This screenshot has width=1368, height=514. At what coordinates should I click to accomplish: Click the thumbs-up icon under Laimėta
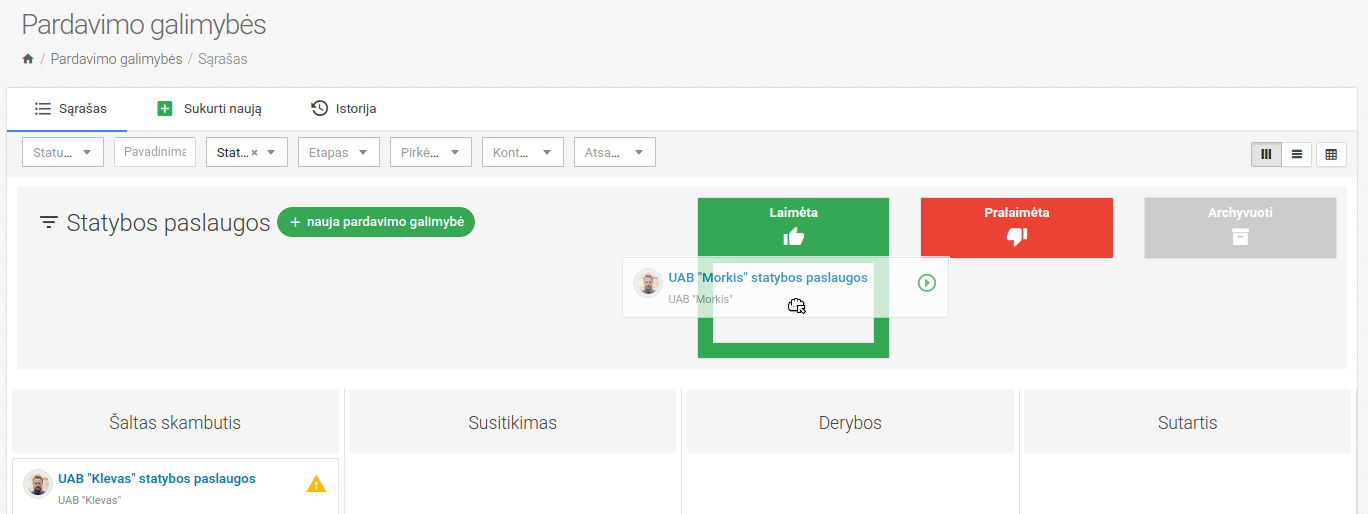pyautogui.click(x=793, y=236)
